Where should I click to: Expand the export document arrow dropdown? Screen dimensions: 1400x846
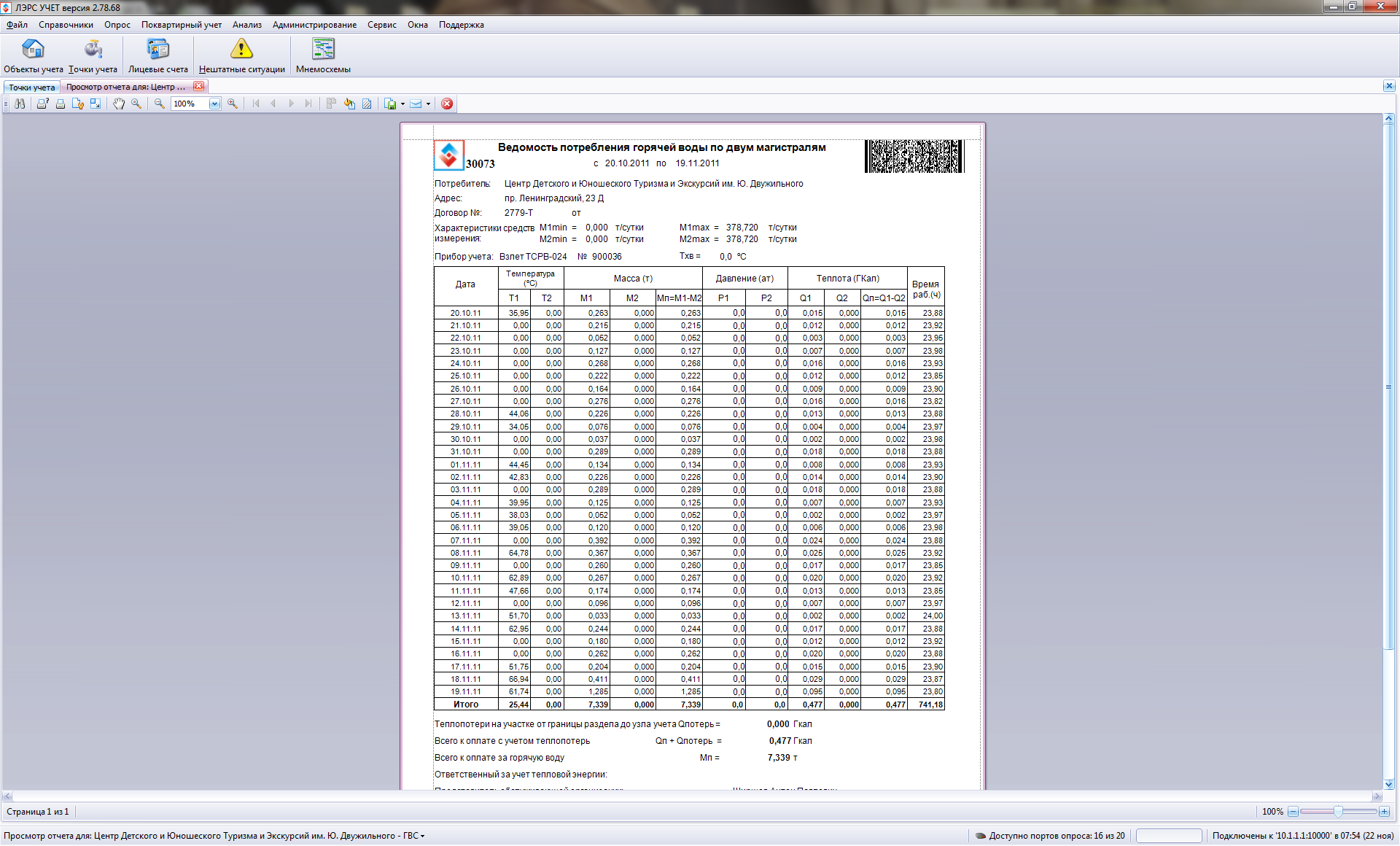(402, 104)
